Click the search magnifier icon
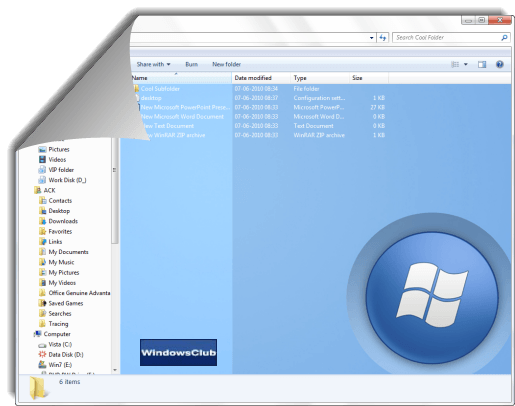This screenshot has width=515, height=406. point(504,38)
